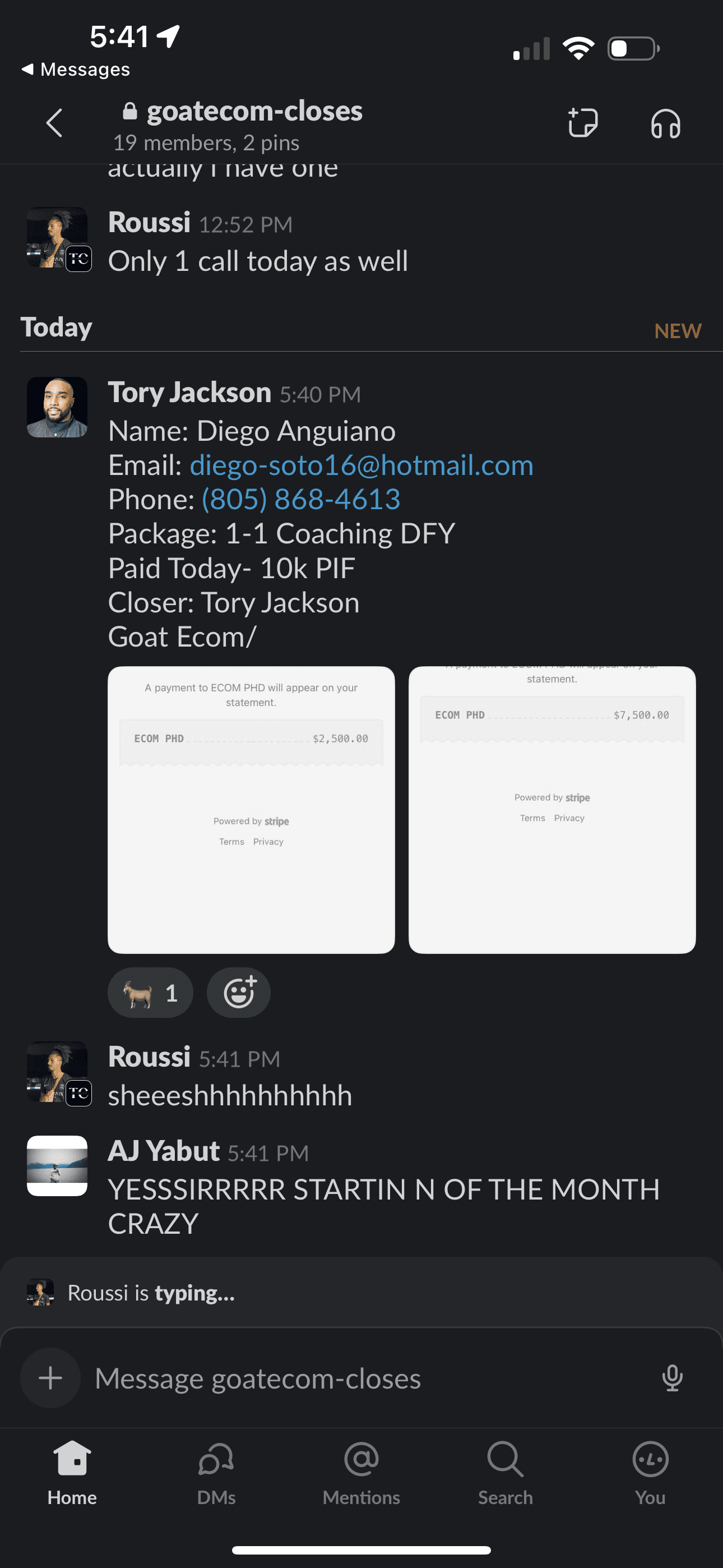
Task: Tap the plus attachment button beside message field
Action: [50, 1378]
